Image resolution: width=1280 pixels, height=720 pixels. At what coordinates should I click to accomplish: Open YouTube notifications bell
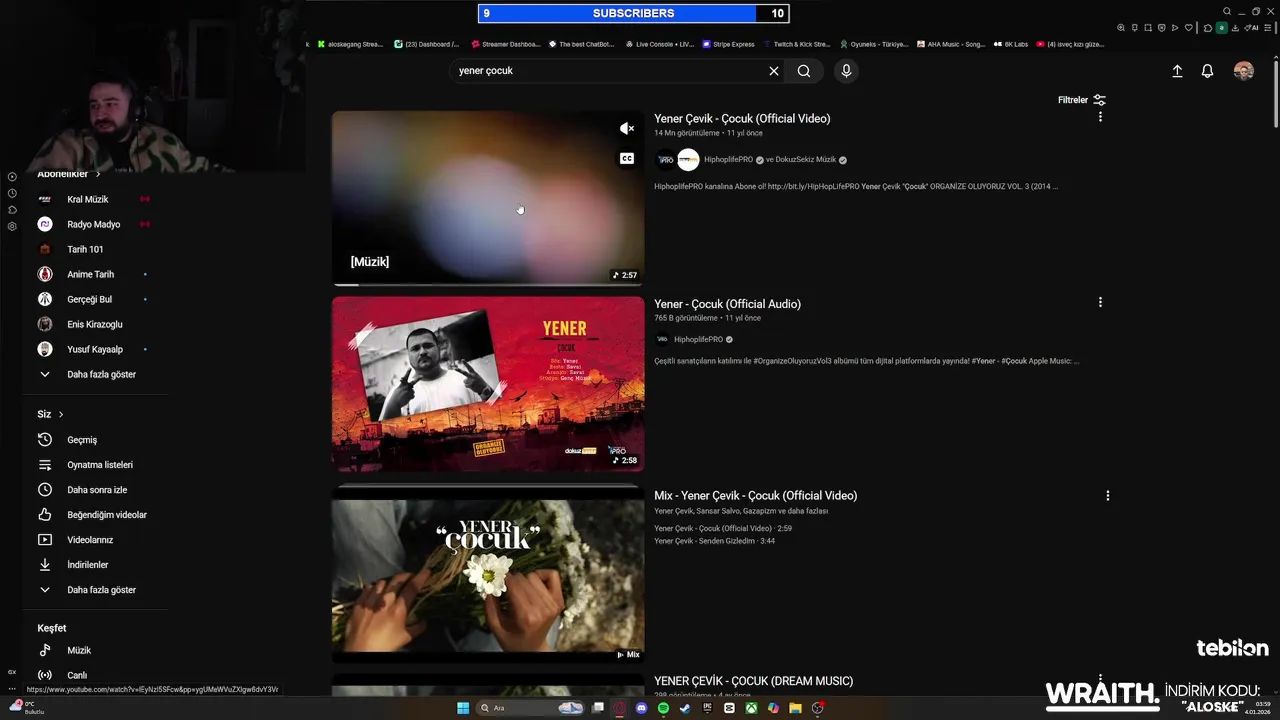(1207, 71)
